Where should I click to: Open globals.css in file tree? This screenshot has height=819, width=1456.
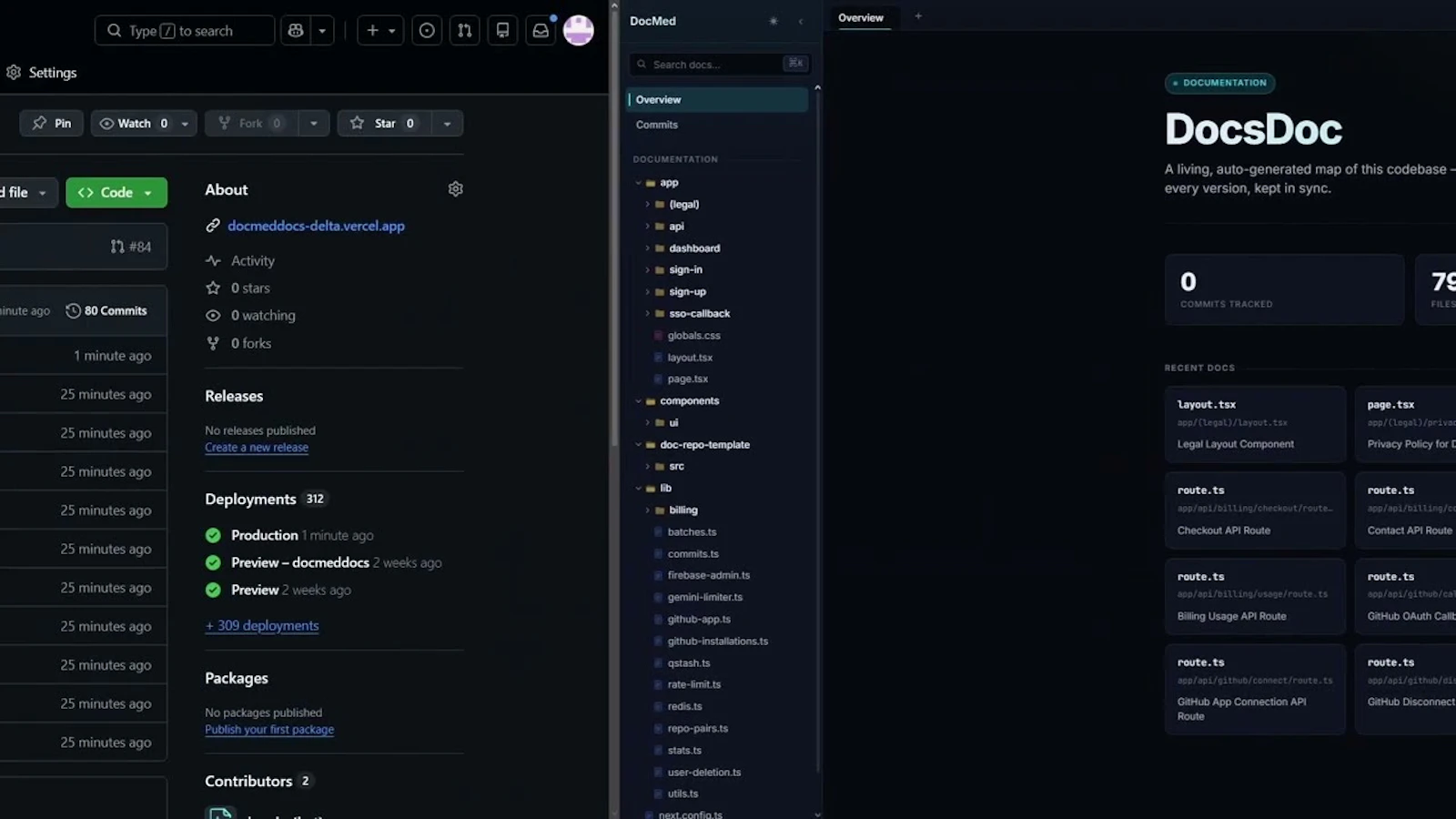click(x=693, y=336)
